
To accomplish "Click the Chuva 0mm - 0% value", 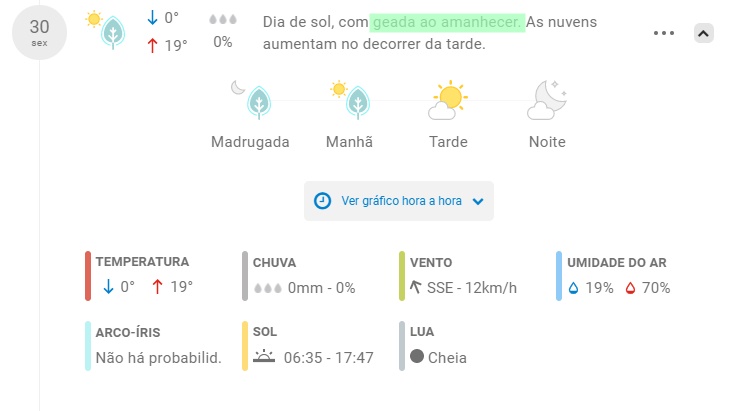I will coord(321,288).
